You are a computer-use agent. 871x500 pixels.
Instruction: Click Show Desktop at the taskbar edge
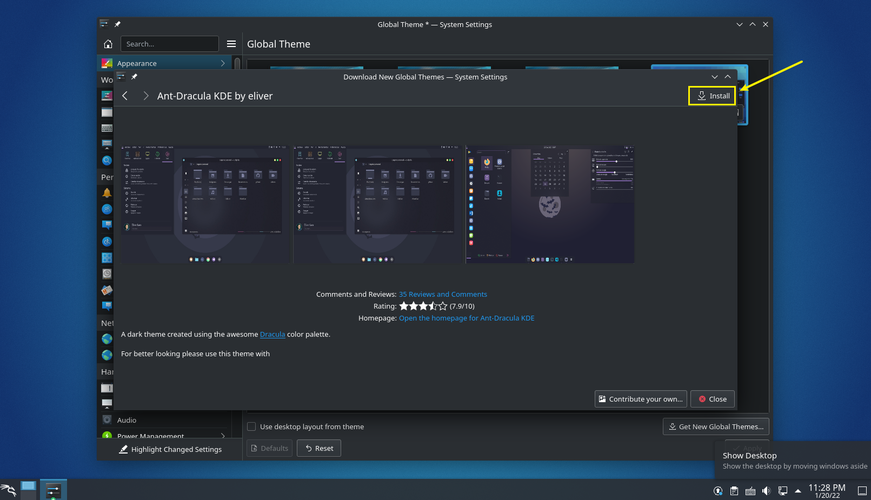tap(862, 491)
